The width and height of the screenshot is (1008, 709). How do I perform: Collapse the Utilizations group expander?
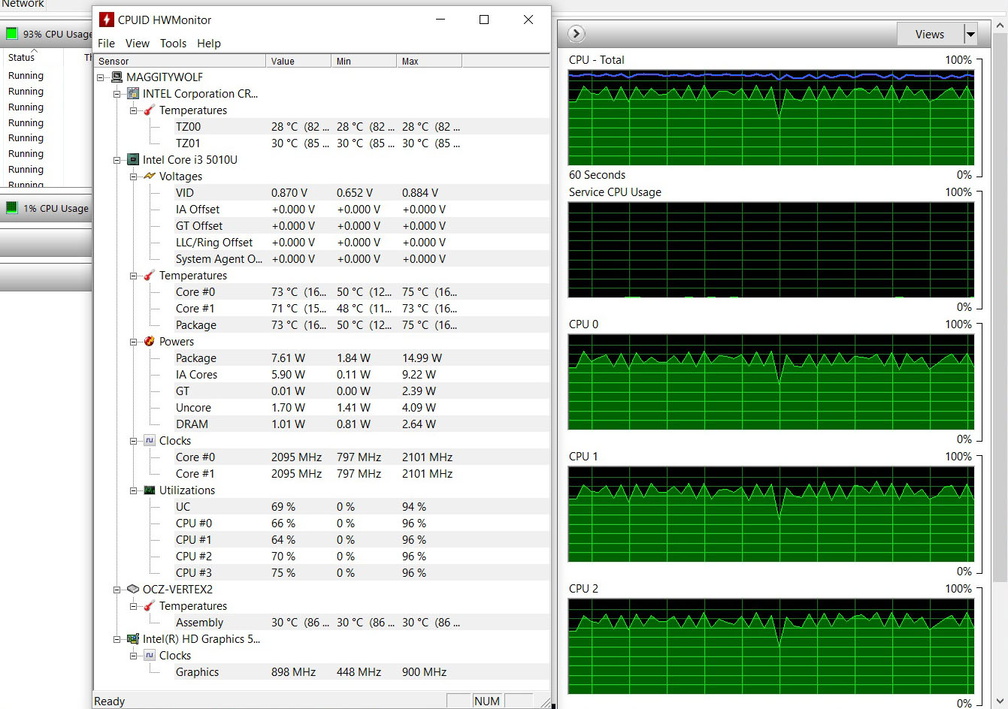[x=134, y=490]
